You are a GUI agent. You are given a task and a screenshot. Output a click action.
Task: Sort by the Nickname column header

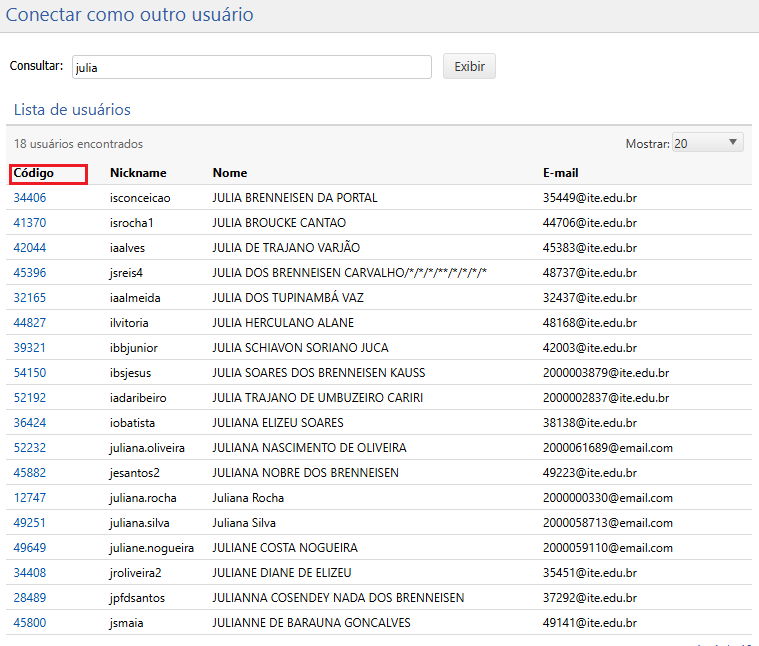(138, 173)
